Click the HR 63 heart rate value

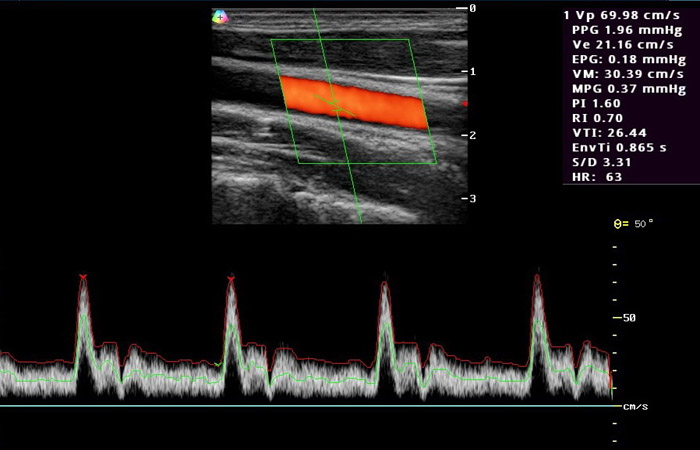[597, 176]
